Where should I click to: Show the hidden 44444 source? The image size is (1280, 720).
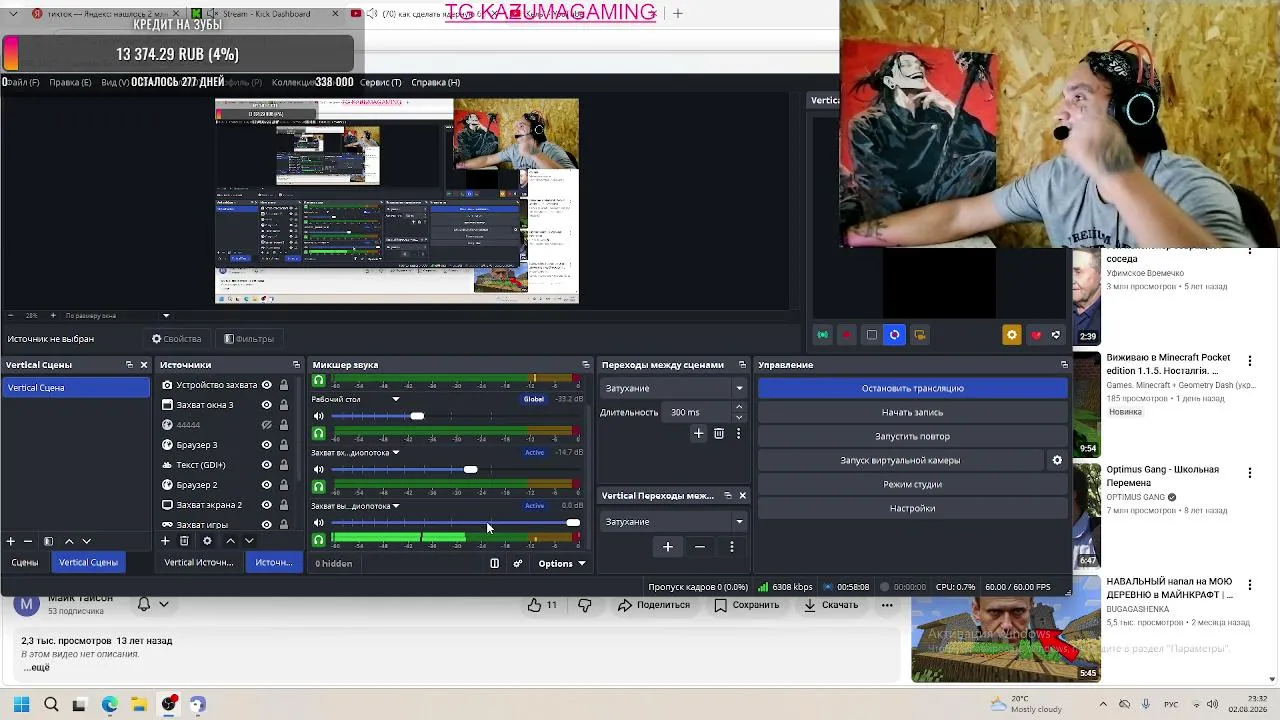pos(266,425)
